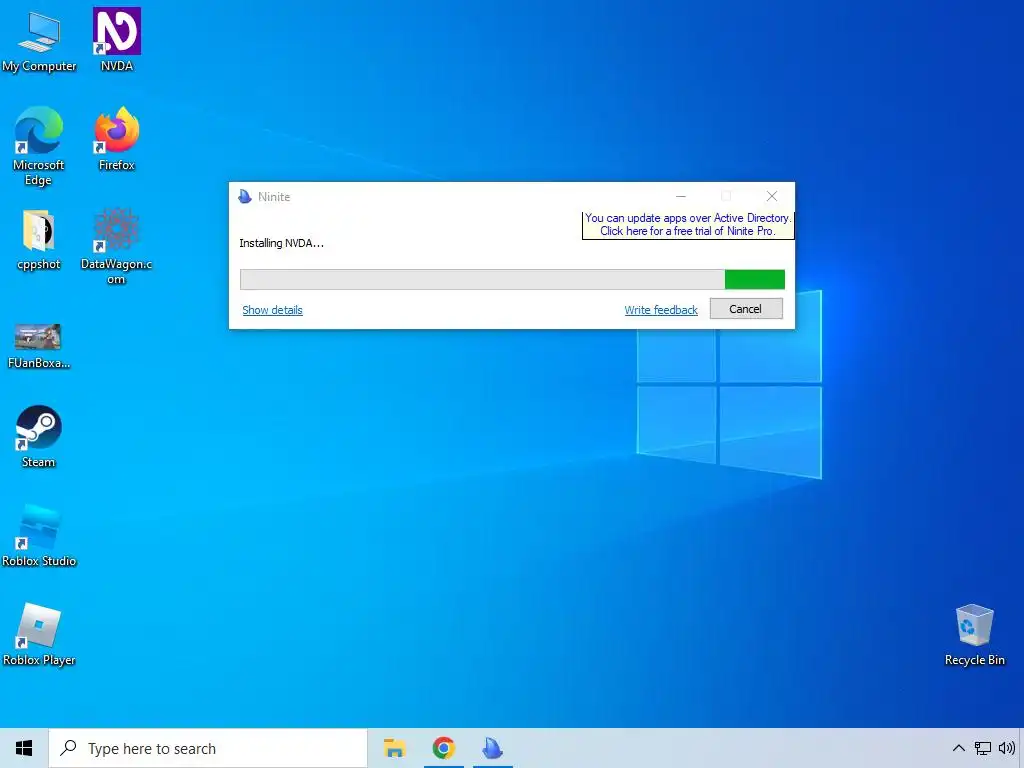Select the Microsoft Edge desktop icon
The image size is (1024, 768).
[x=39, y=146]
